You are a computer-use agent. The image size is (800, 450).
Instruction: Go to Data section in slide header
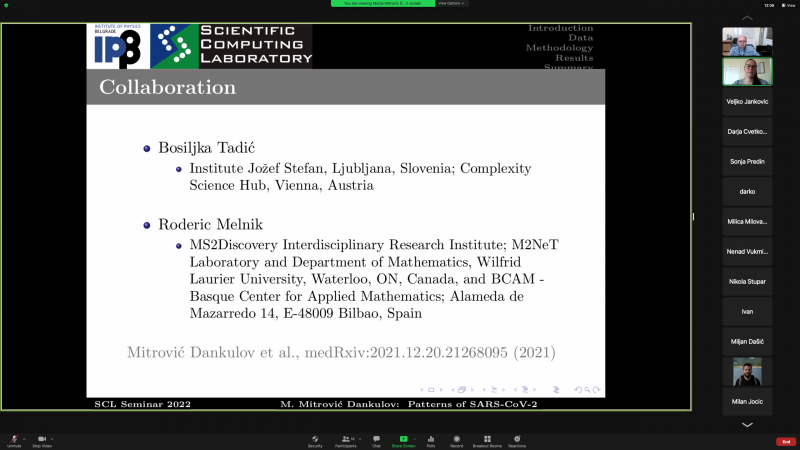[x=581, y=38]
